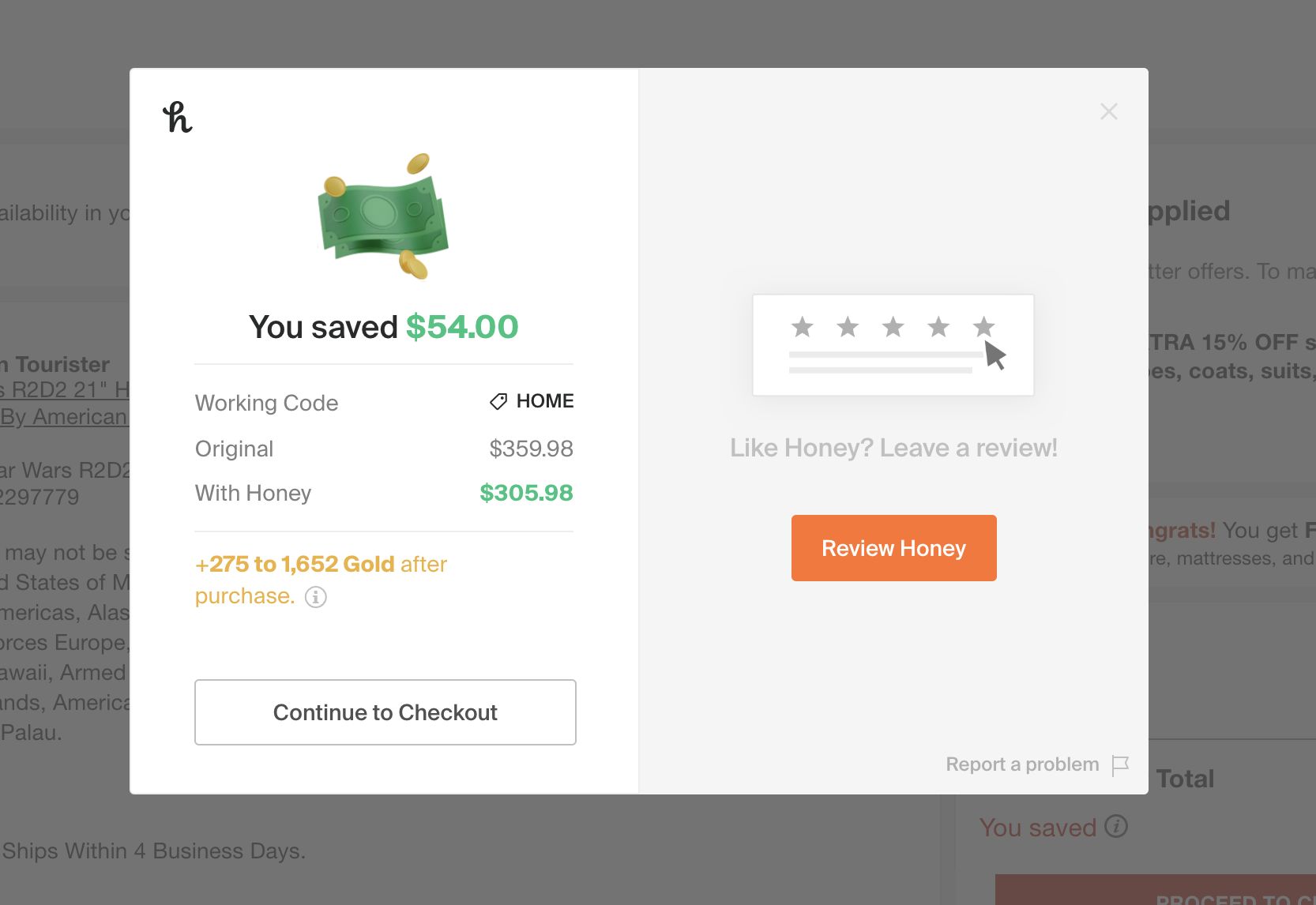Image resolution: width=1316 pixels, height=905 pixels.
Task: Click the Like Honey? Leave a review text
Action: tap(893, 448)
